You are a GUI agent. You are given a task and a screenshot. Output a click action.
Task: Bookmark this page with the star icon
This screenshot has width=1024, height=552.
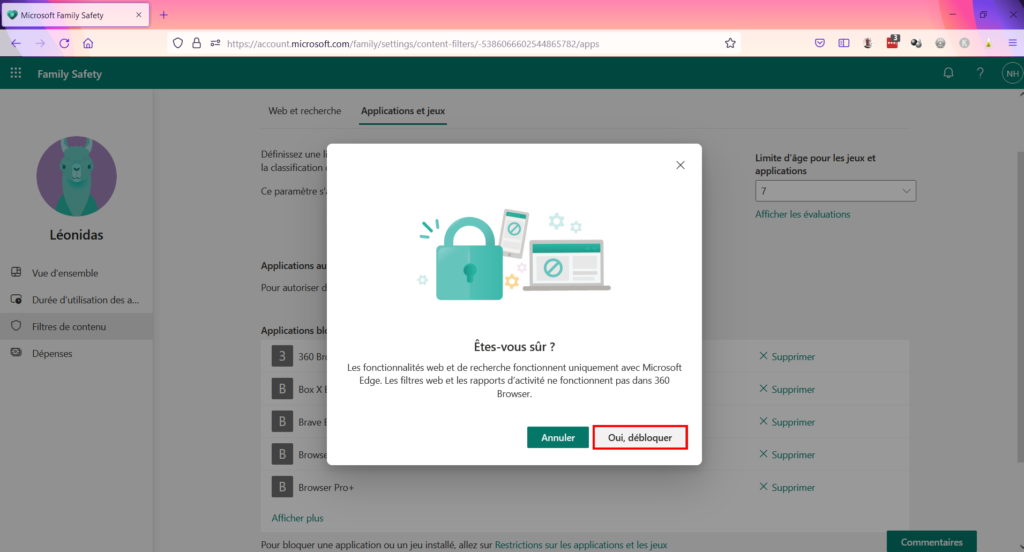(730, 43)
